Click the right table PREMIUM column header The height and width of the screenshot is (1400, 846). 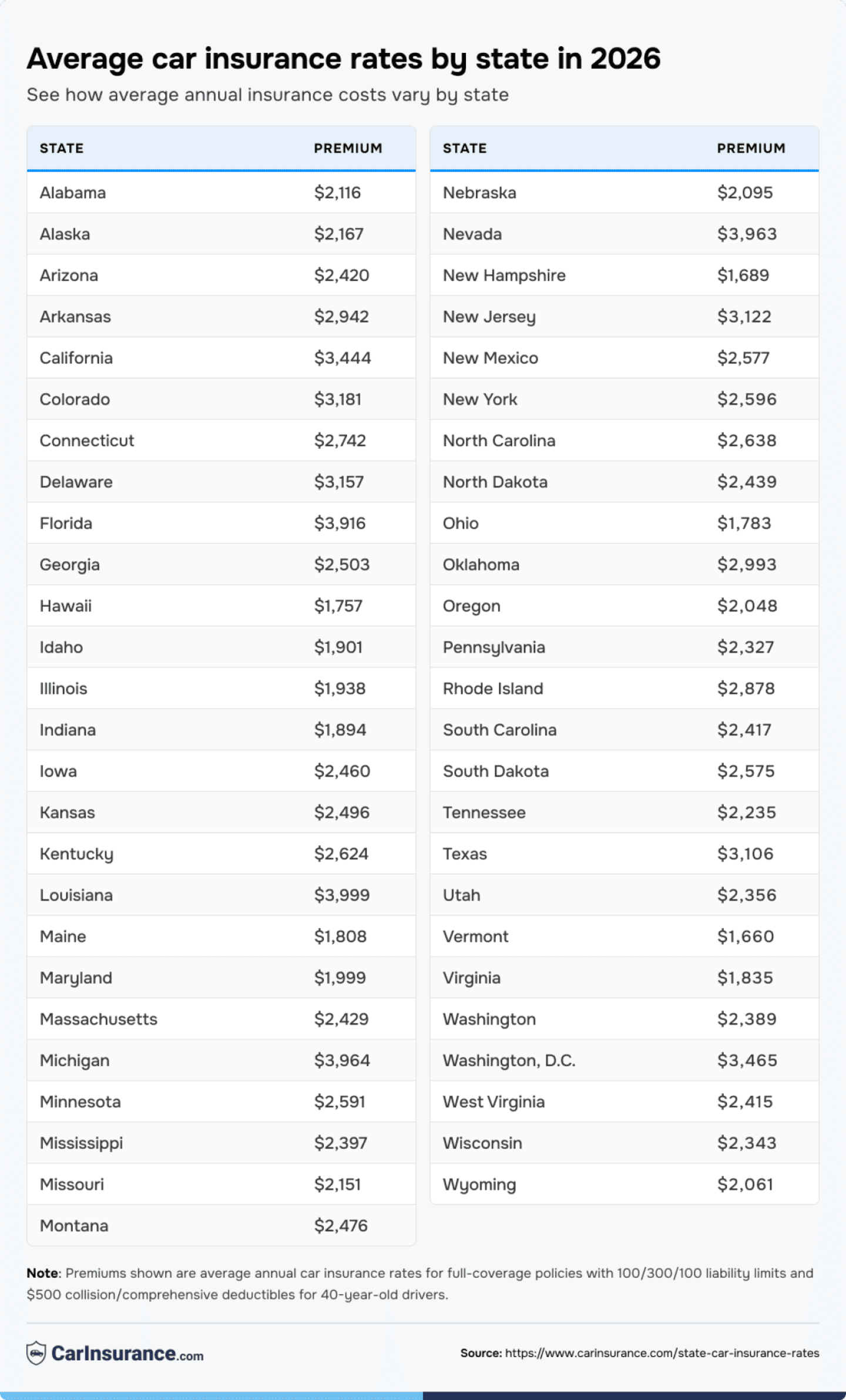pyautogui.click(x=751, y=148)
